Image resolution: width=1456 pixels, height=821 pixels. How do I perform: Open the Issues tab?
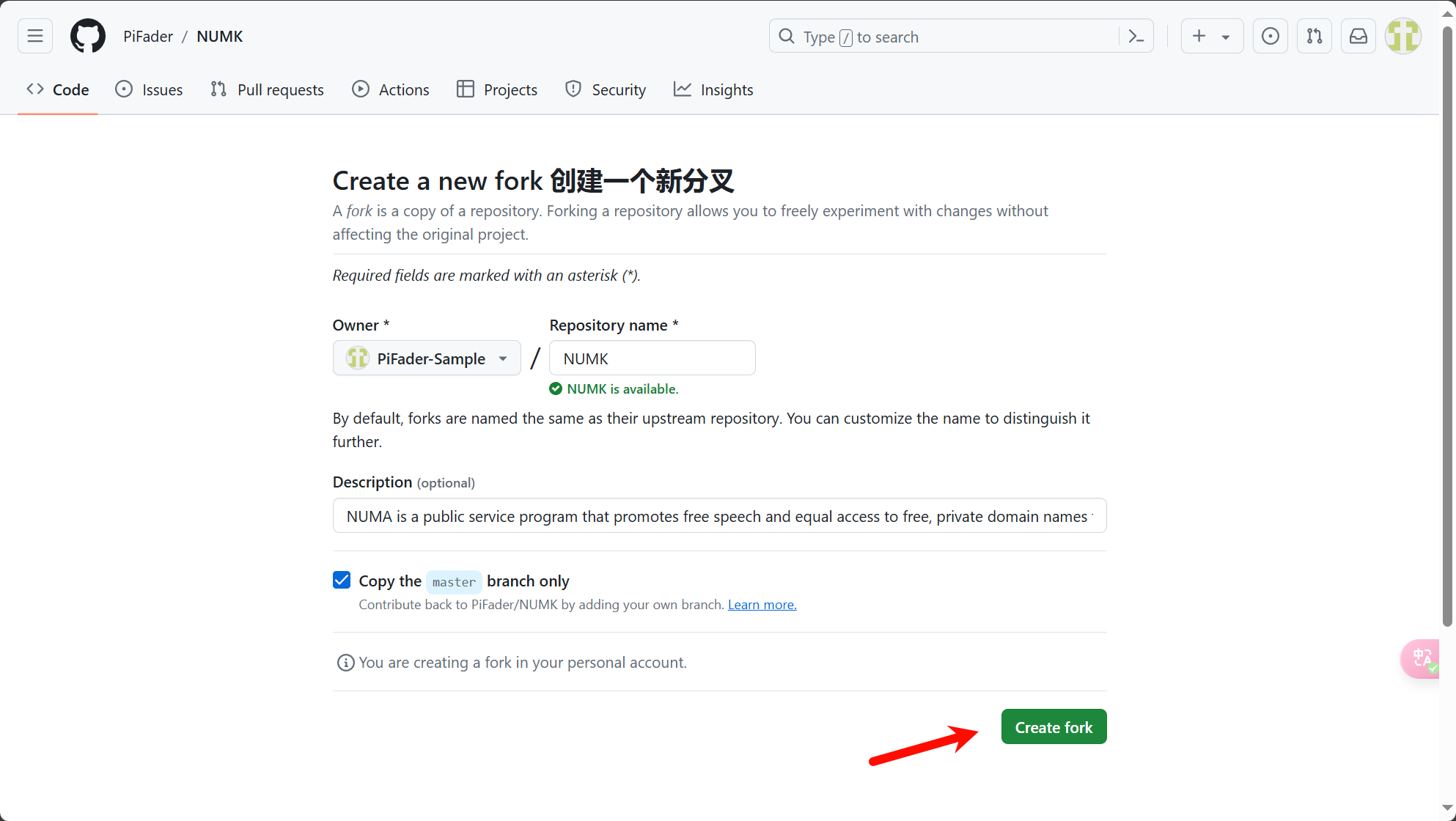[x=149, y=89]
